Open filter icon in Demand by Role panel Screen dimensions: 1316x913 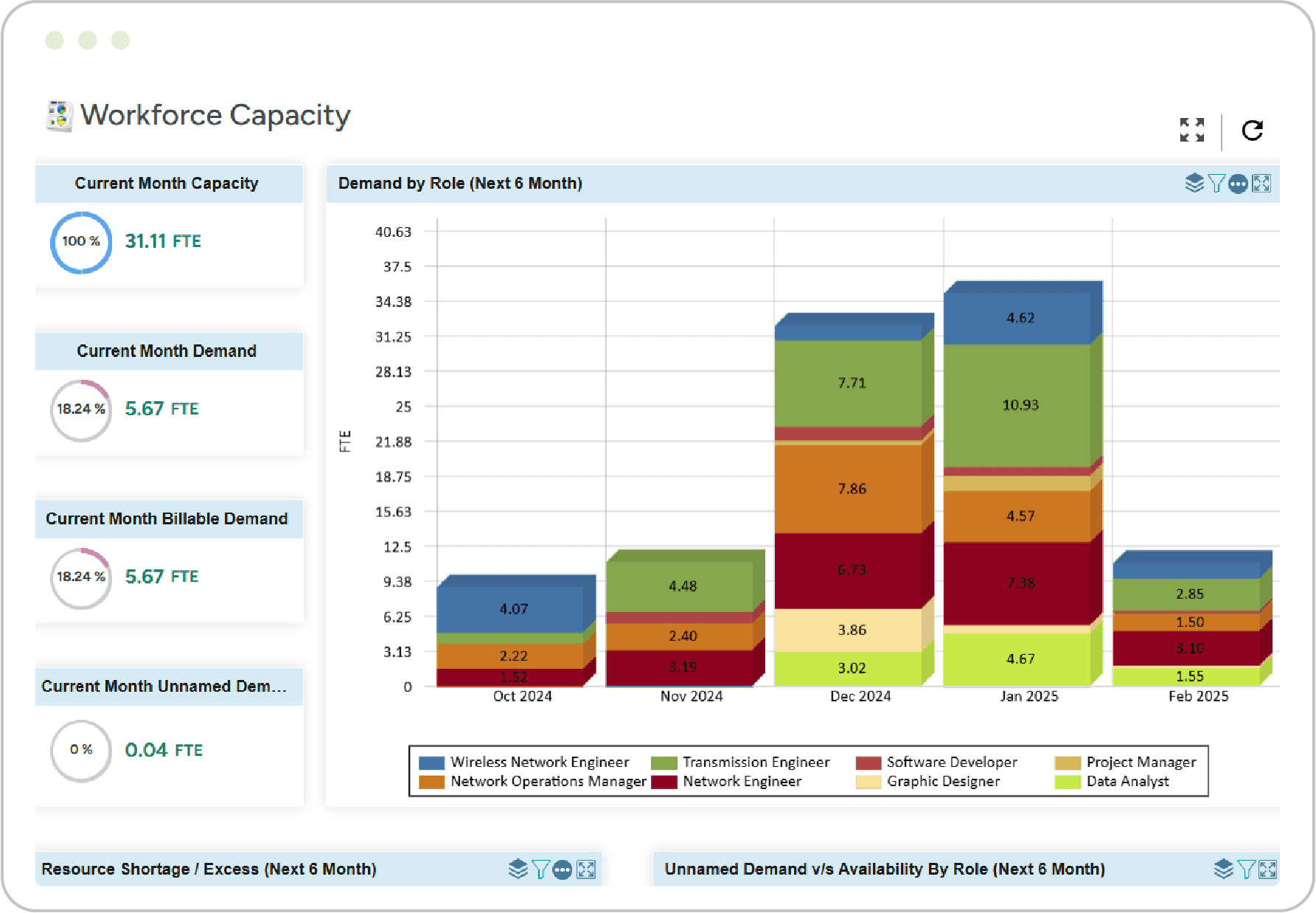coord(1216,183)
